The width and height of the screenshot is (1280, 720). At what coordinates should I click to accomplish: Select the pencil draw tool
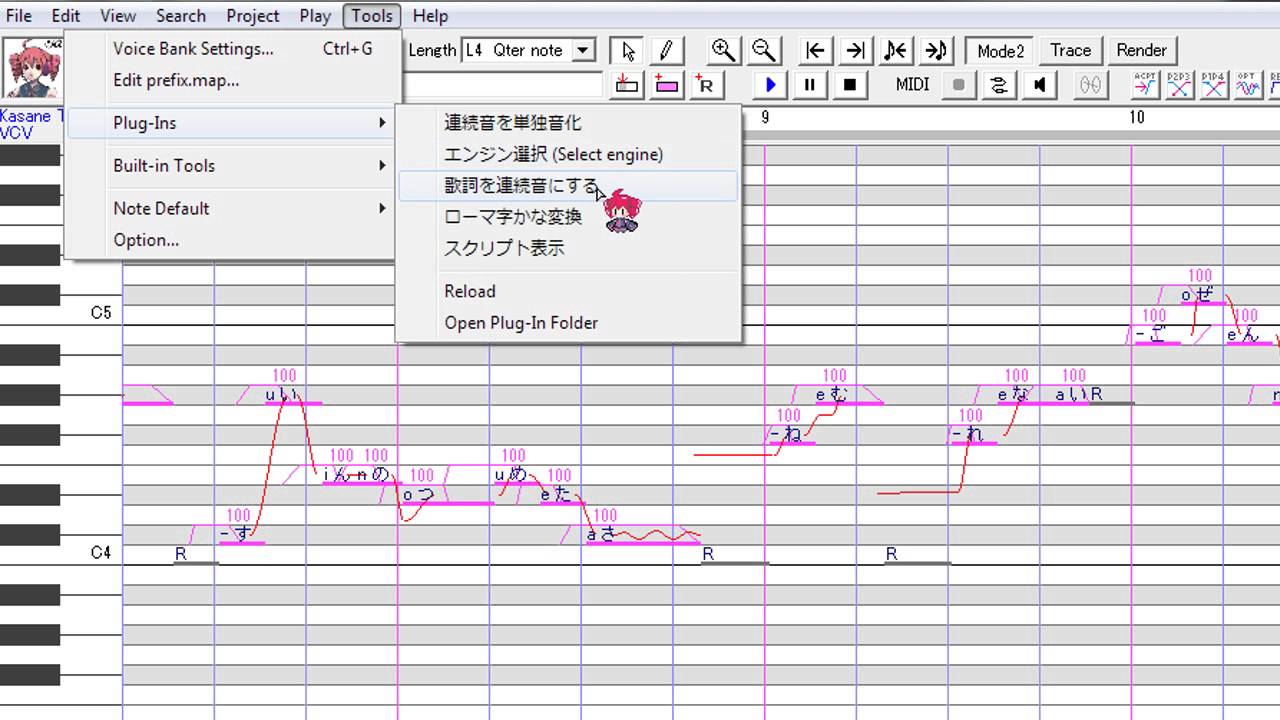click(665, 50)
